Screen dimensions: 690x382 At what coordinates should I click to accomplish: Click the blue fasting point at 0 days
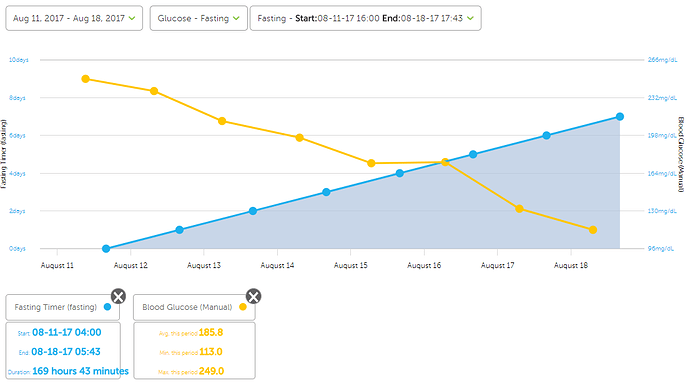pyautogui.click(x=106, y=249)
